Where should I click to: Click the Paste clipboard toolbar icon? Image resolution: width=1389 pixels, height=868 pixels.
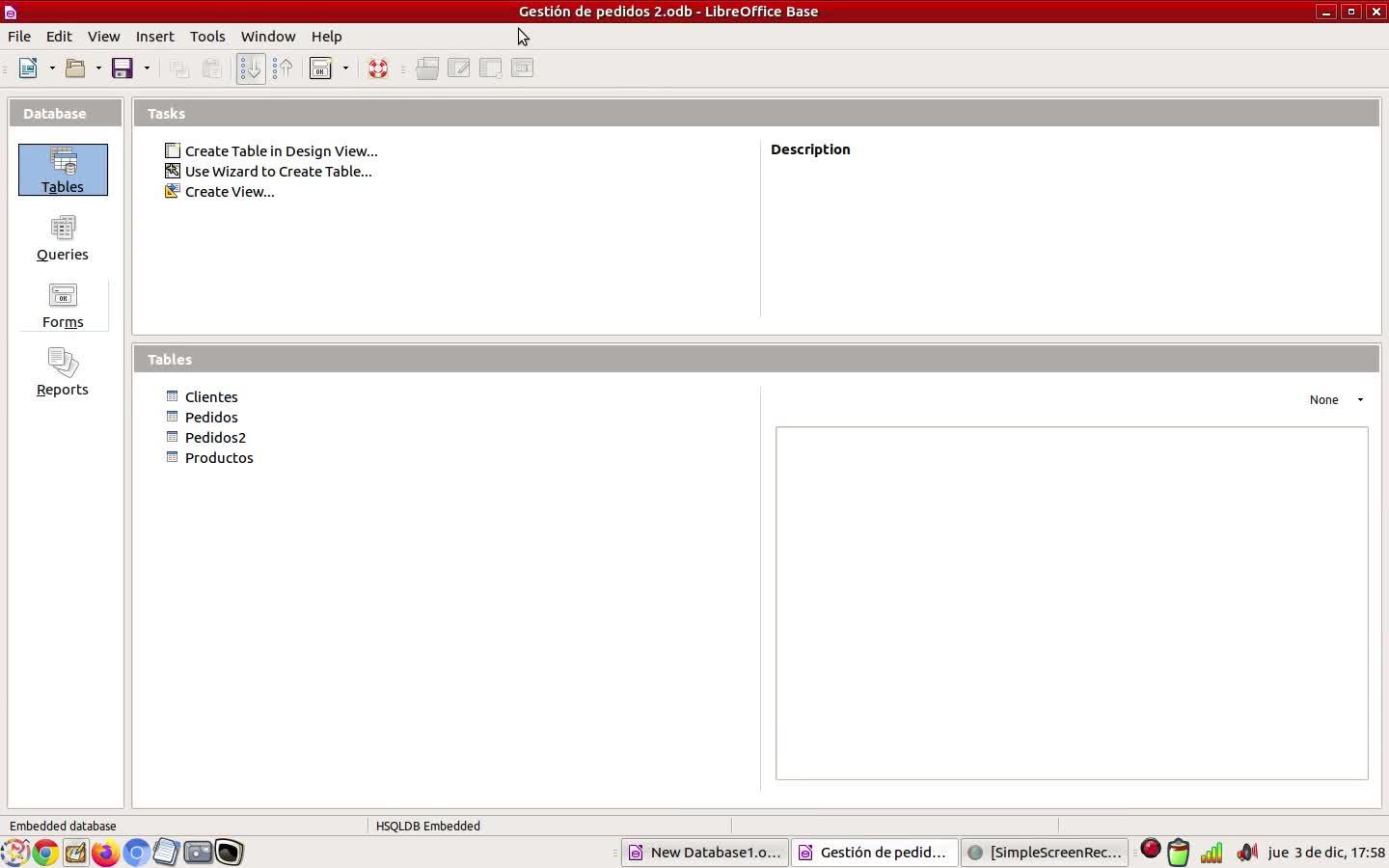pyautogui.click(x=211, y=68)
